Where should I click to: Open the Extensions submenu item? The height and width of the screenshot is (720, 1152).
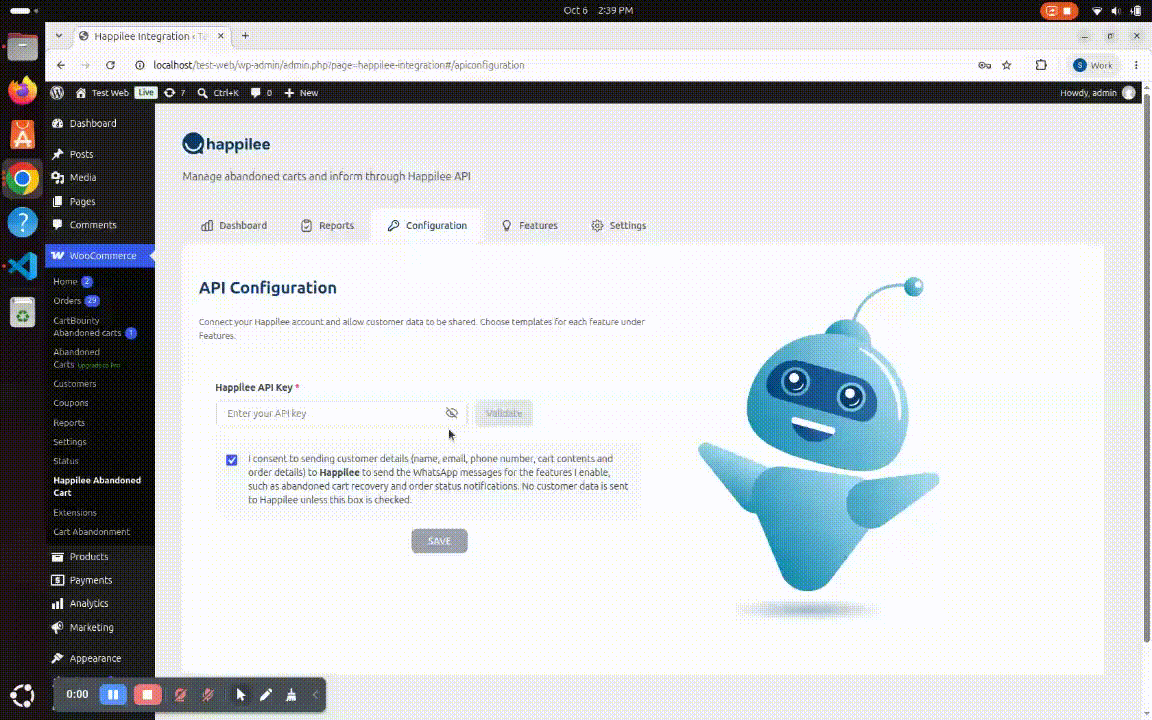tap(74, 512)
